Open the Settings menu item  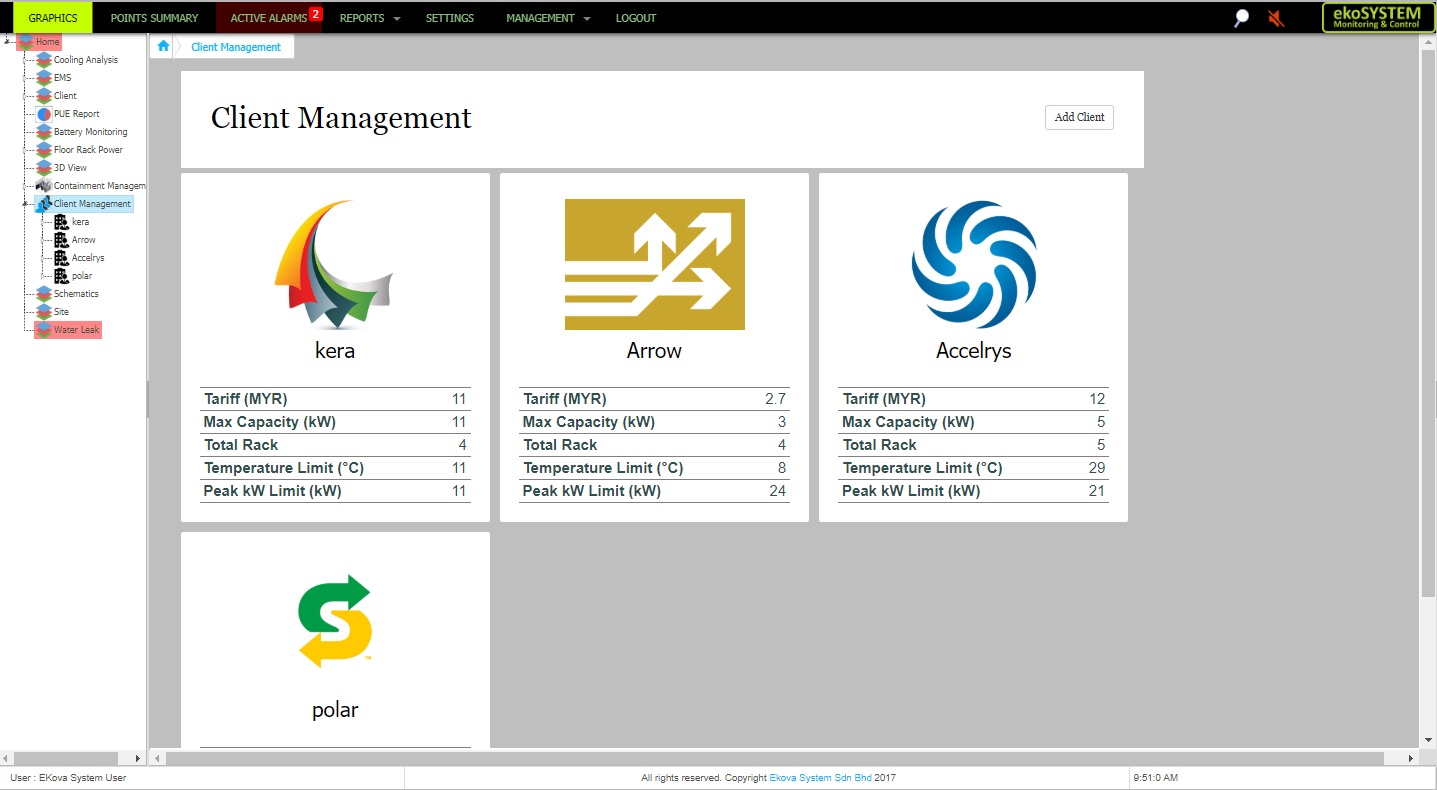pos(450,18)
